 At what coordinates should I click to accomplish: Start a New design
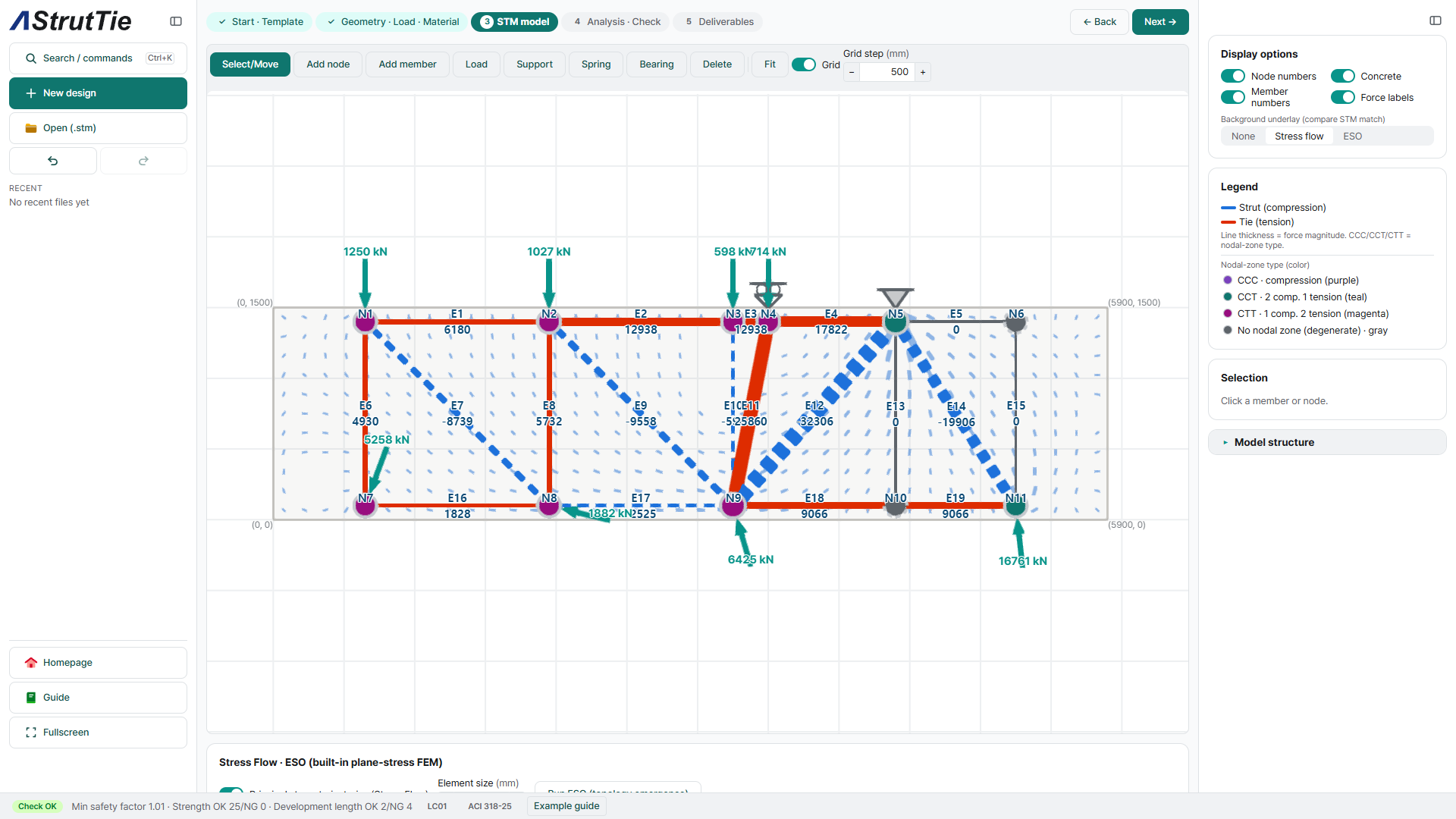(x=98, y=93)
